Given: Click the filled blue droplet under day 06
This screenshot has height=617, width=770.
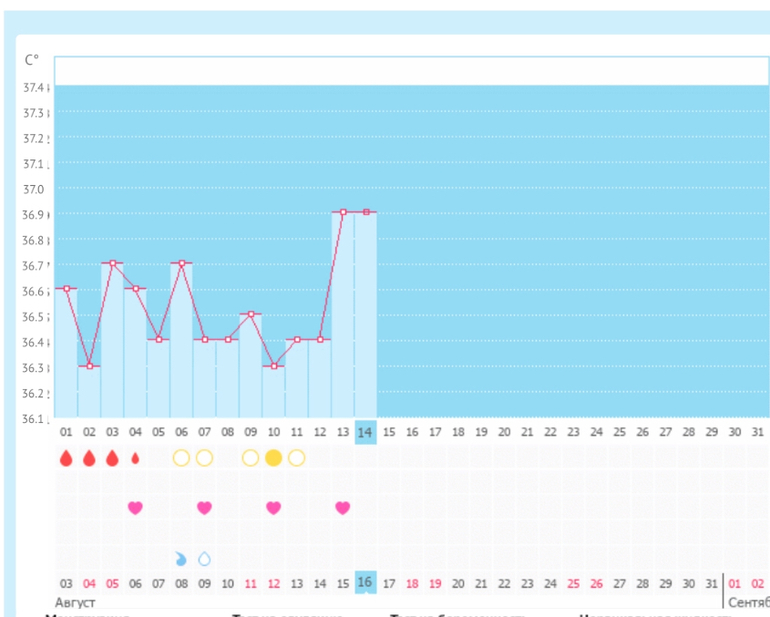Looking at the screenshot, I should (181, 558).
